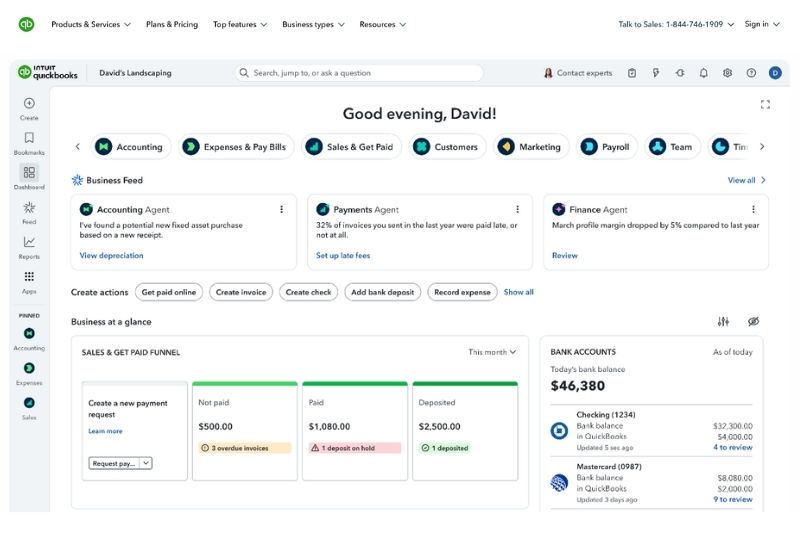Click Create check action

(x=308, y=292)
